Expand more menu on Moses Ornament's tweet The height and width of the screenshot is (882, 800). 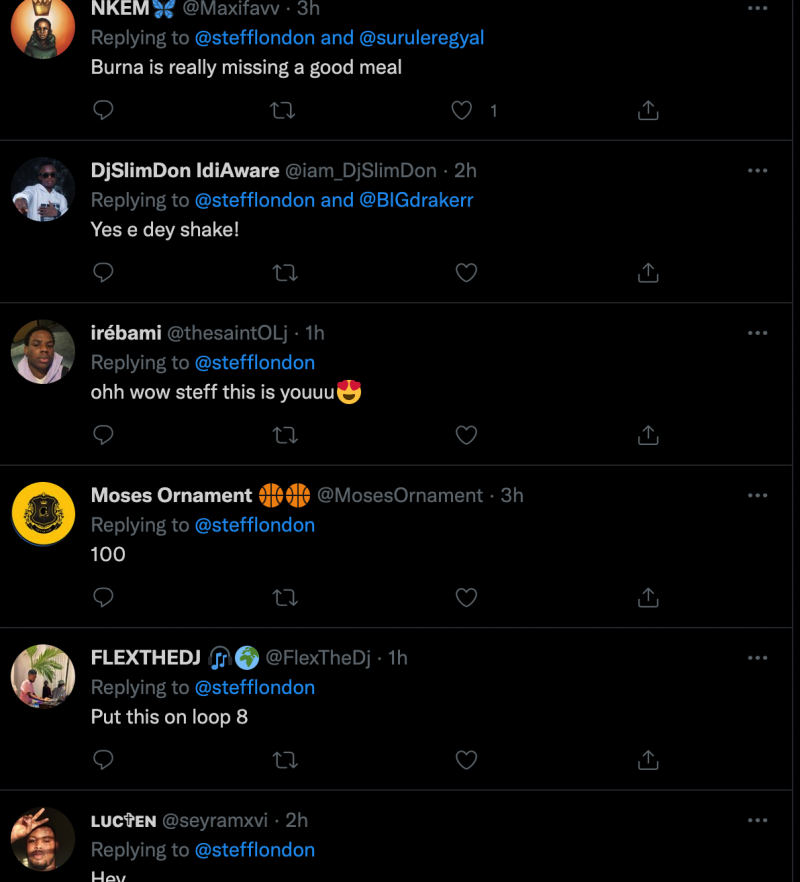[x=757, y=495]
